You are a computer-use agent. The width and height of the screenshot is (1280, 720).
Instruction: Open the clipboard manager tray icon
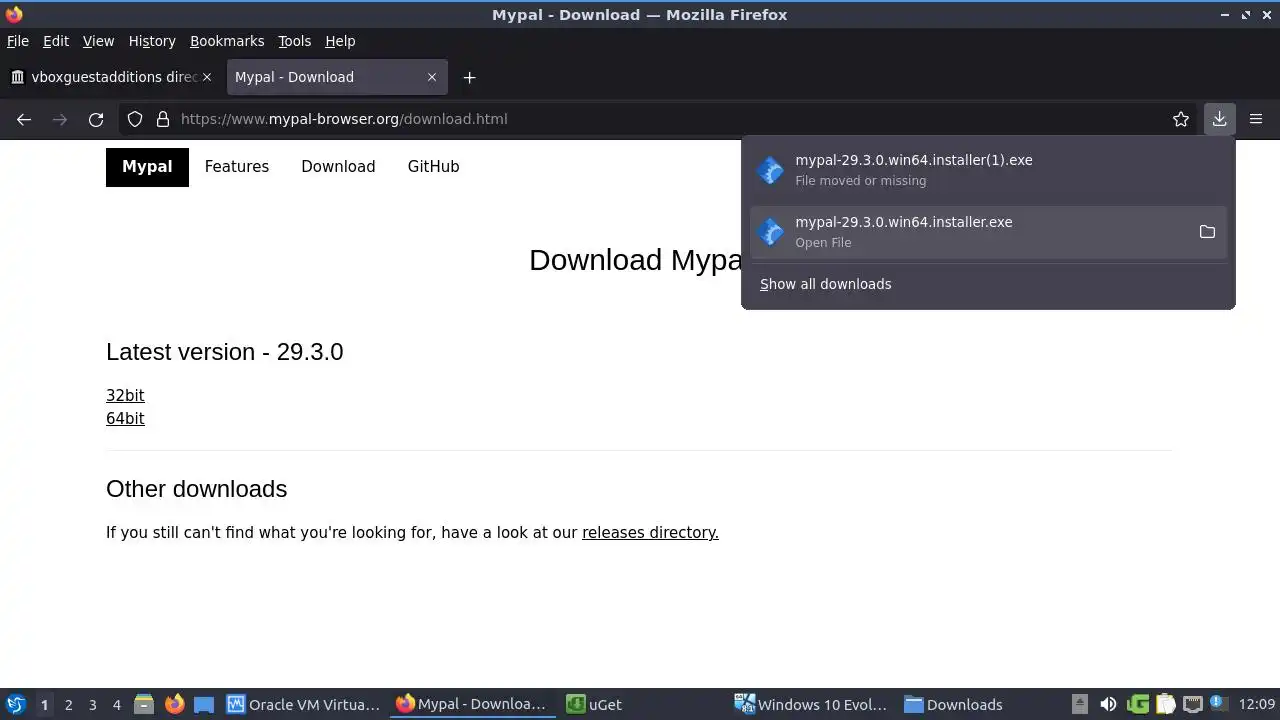coord(1165,704)
